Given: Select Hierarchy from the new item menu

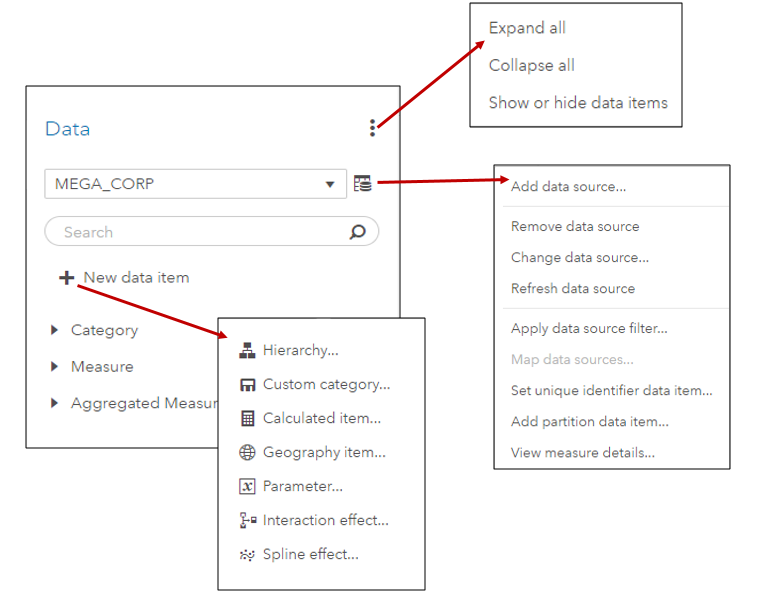Looking at the screenshot, I should coord(300,350).
